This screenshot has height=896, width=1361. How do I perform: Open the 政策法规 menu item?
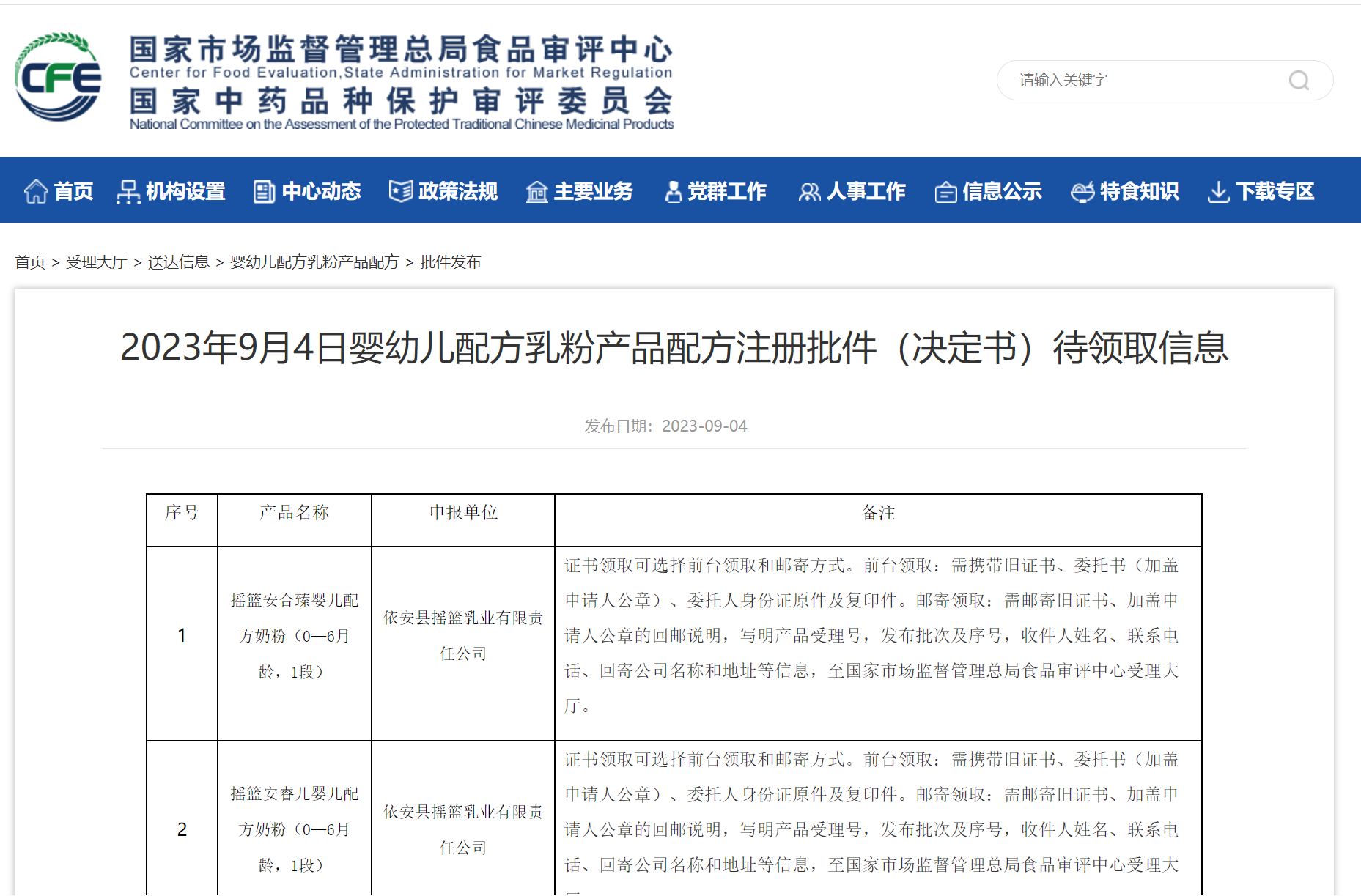click(457, 192)
